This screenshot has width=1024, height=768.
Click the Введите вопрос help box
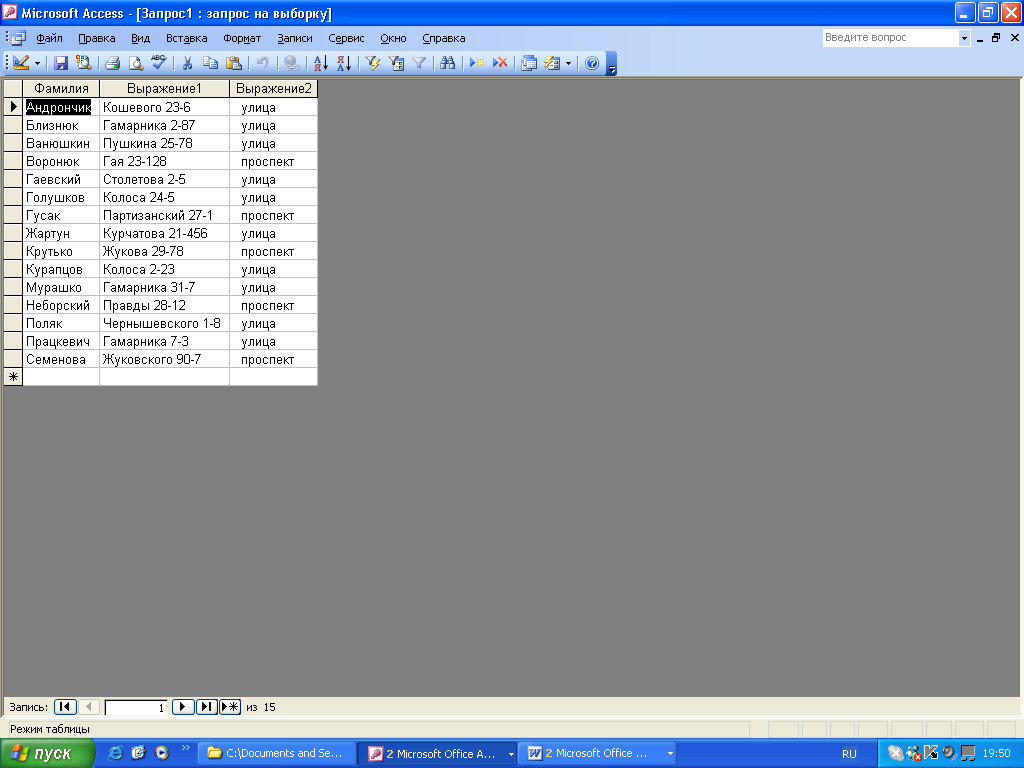pos(890,38)
